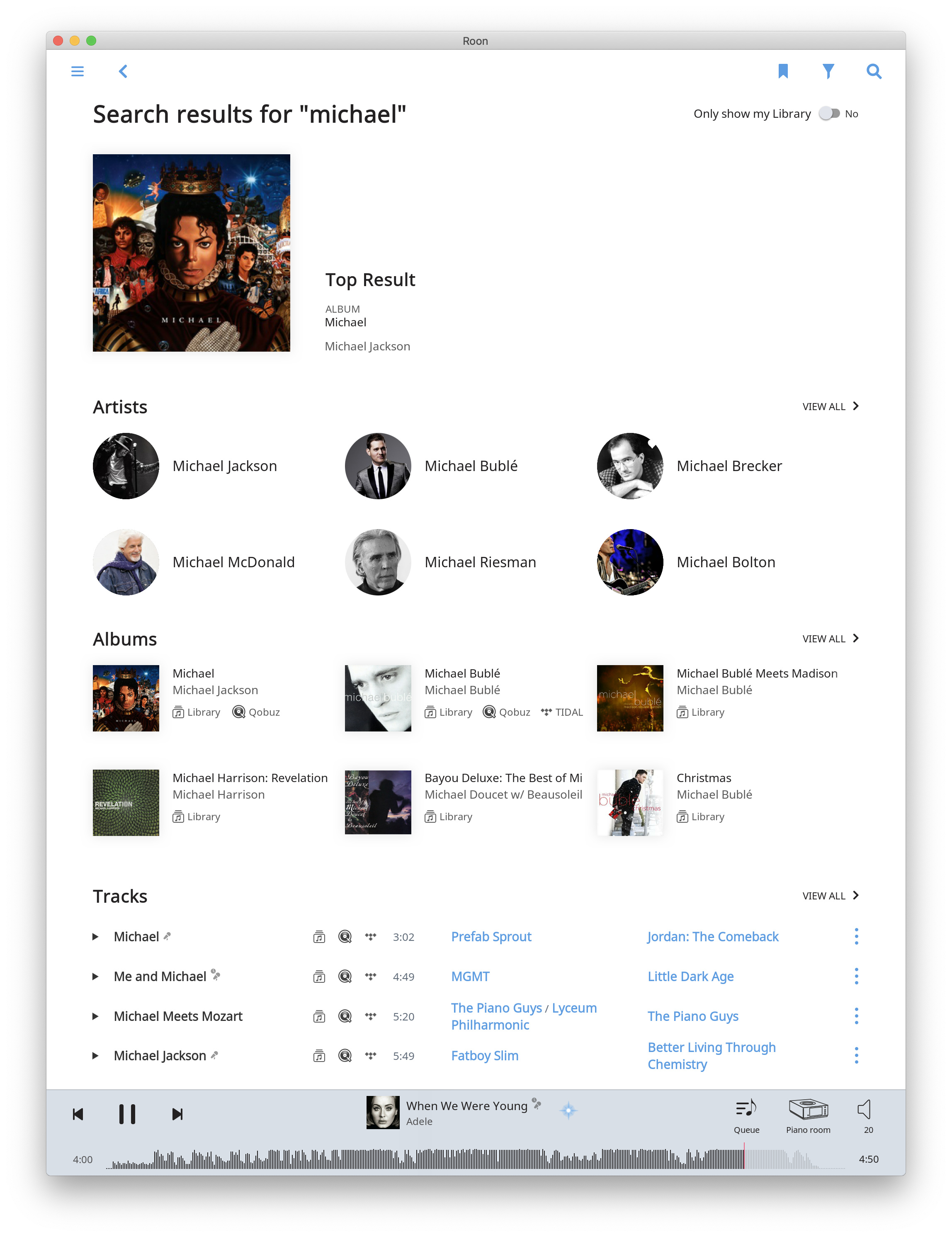Open artist Michael McDonald

[233, 562]
